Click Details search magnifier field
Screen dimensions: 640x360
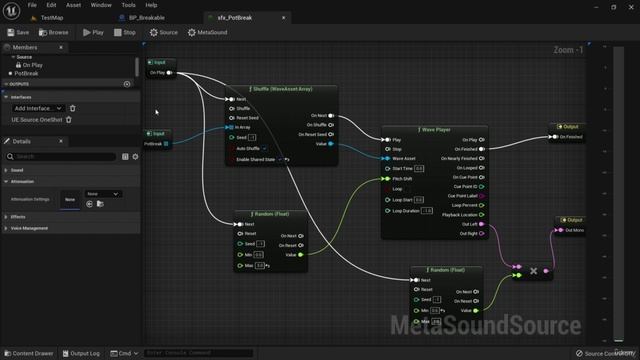tap(61, 156)
